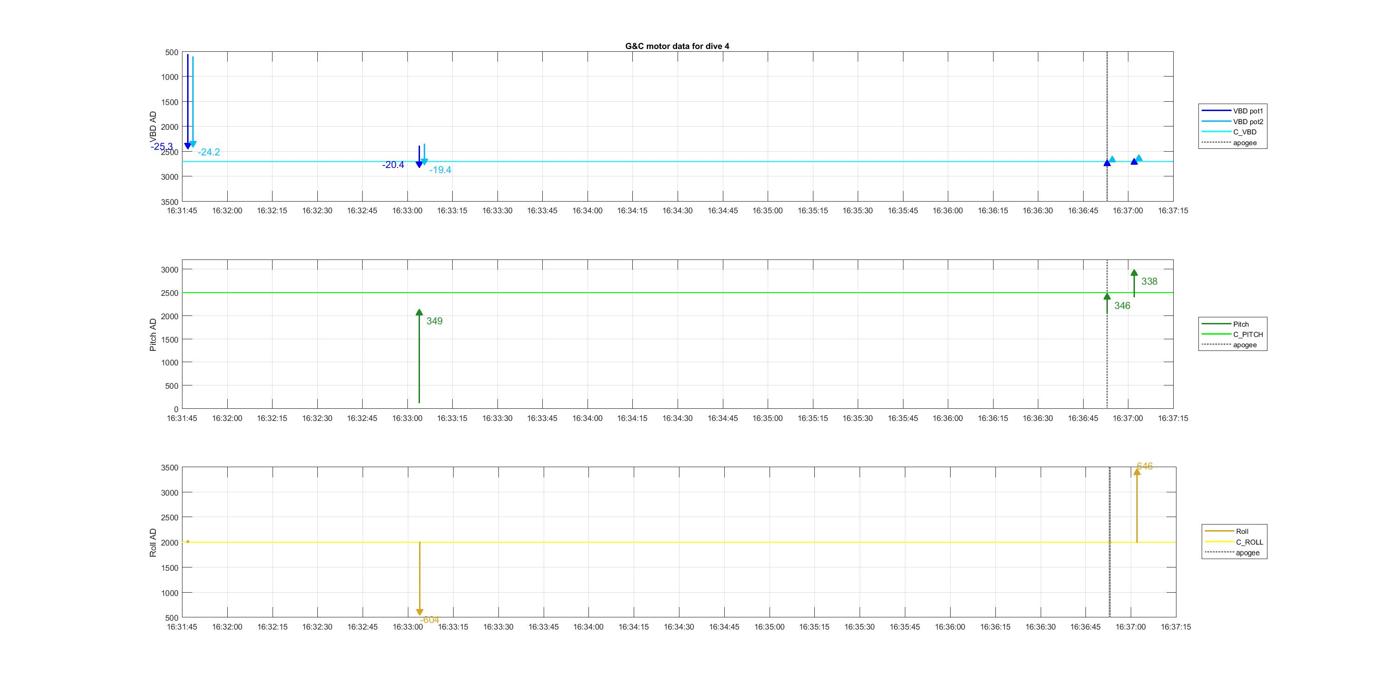The image size is (1400, 693).
Task: Click the 'Pitch AD' y-axis label
Action: (153, 335)
